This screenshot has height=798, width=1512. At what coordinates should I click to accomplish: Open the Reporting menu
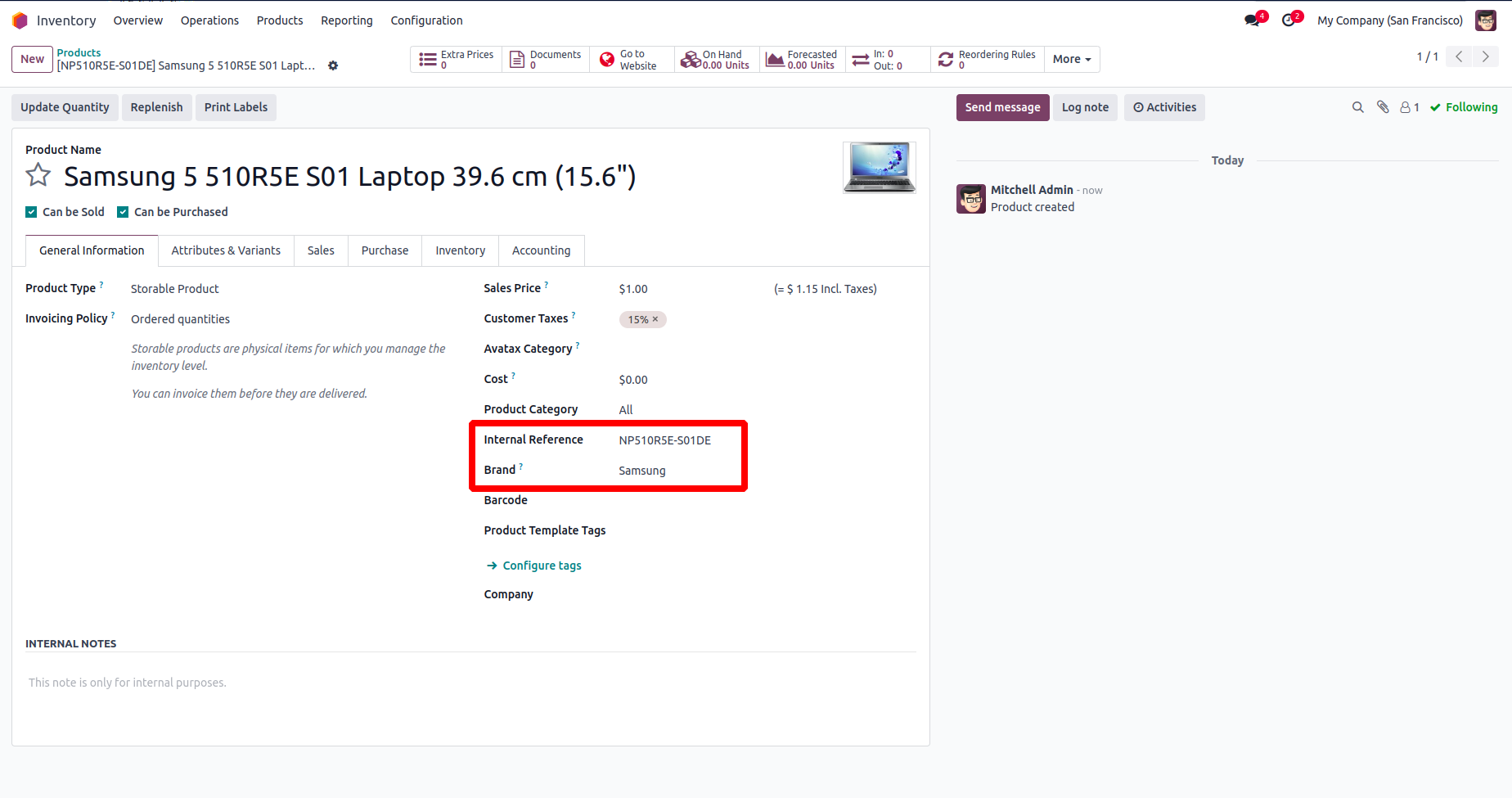347,20
